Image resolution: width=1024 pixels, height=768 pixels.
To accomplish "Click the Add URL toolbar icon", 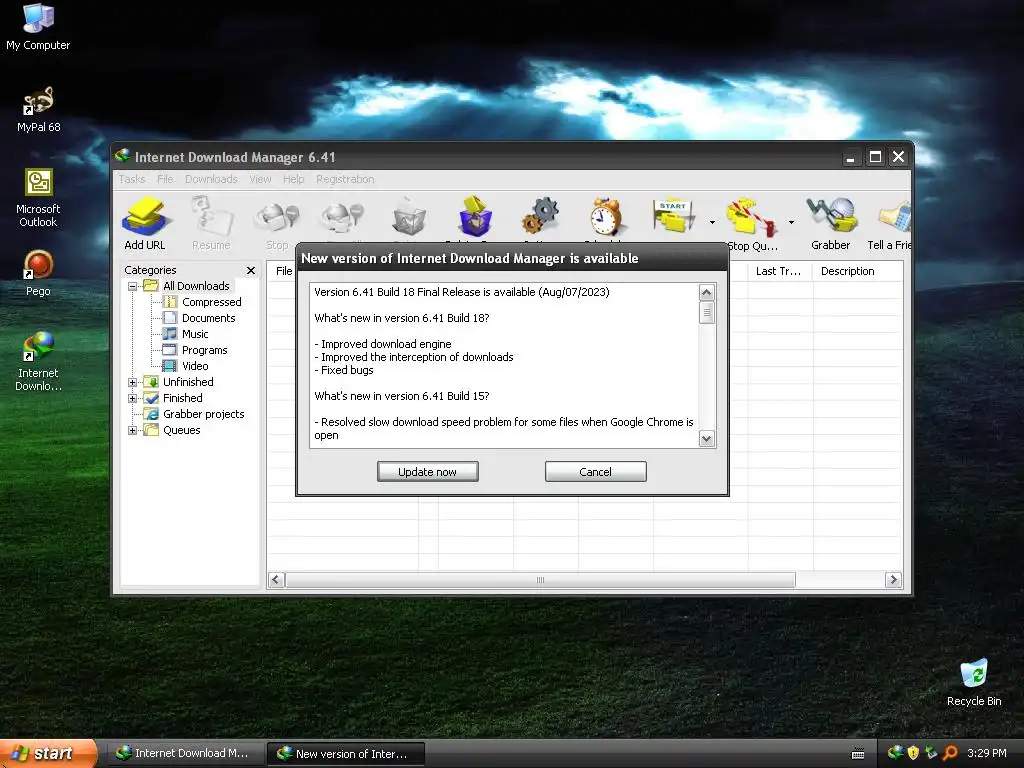I will point(145,223).
